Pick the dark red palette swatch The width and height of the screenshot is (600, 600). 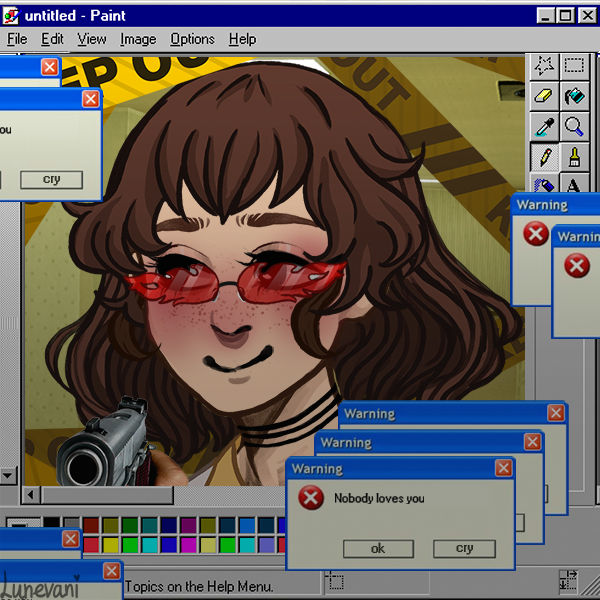[x=91, y=525]
